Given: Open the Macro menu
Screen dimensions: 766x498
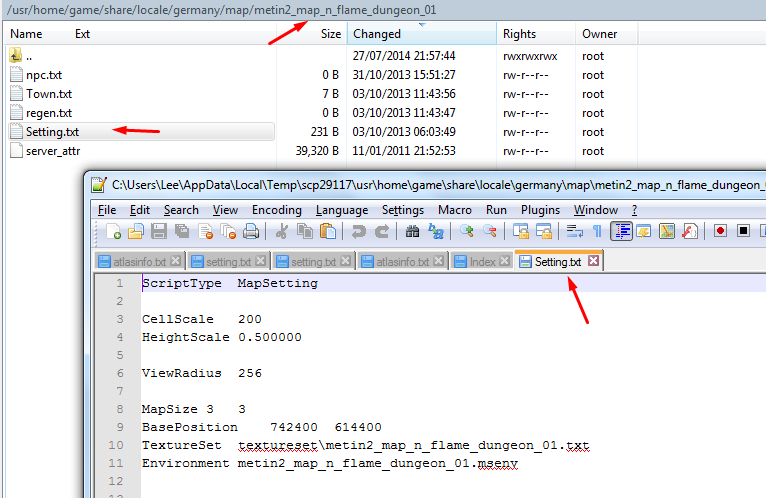Looking at the screenshot, I should [x=455, y=210].
